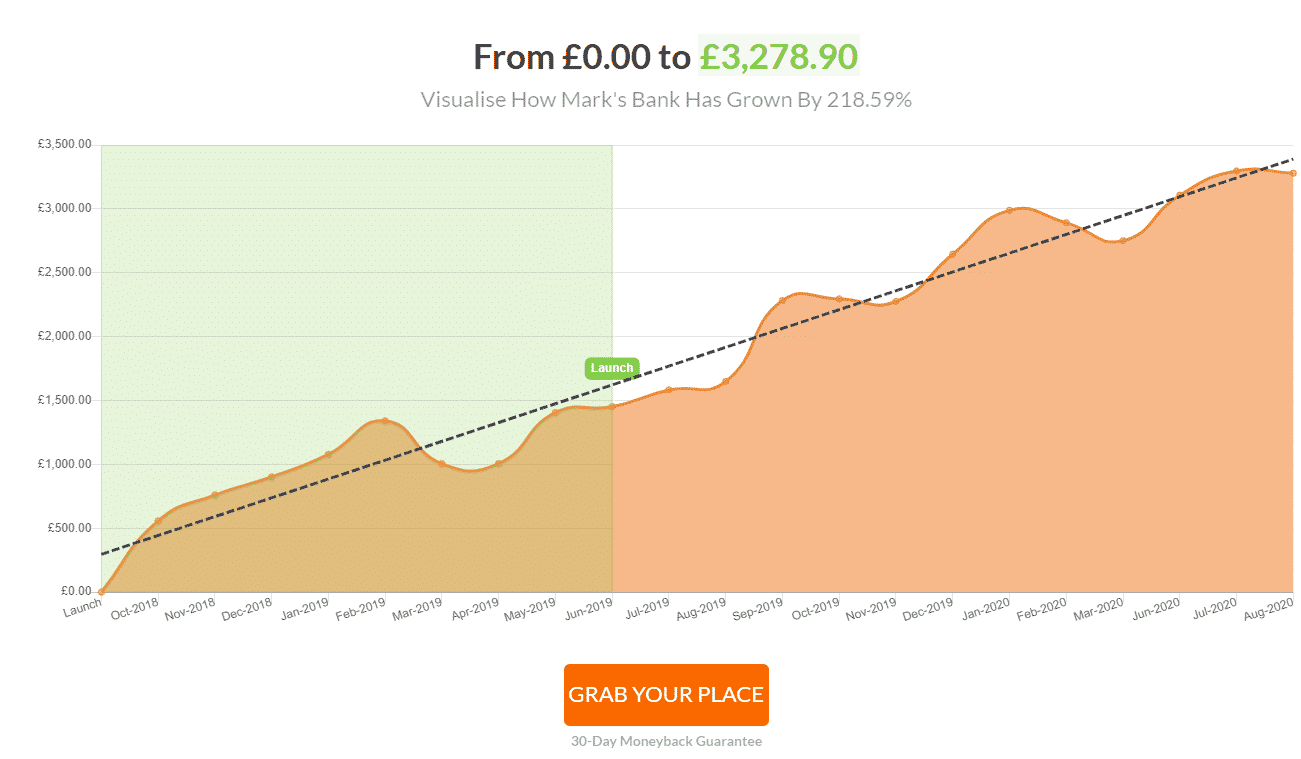
Task: Click the Jan-2020 peak data point
Action: 1009,210
